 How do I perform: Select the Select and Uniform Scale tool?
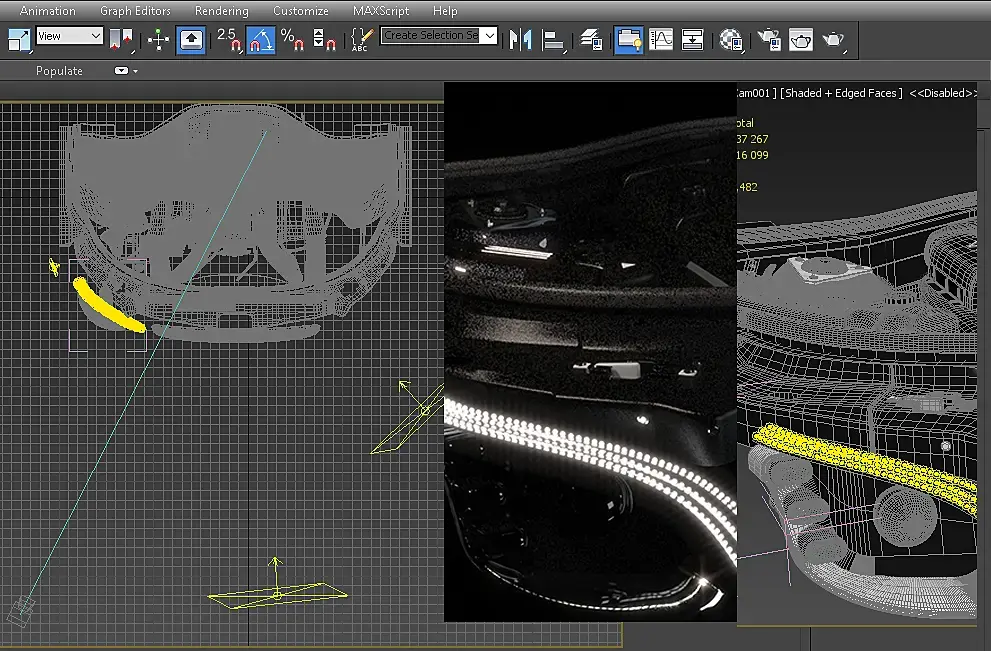(19, 40)
